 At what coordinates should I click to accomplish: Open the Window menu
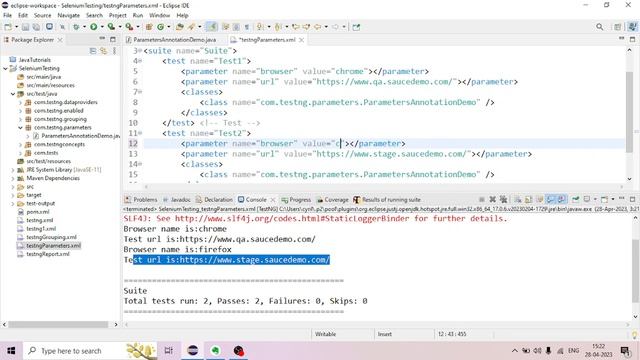159,15
